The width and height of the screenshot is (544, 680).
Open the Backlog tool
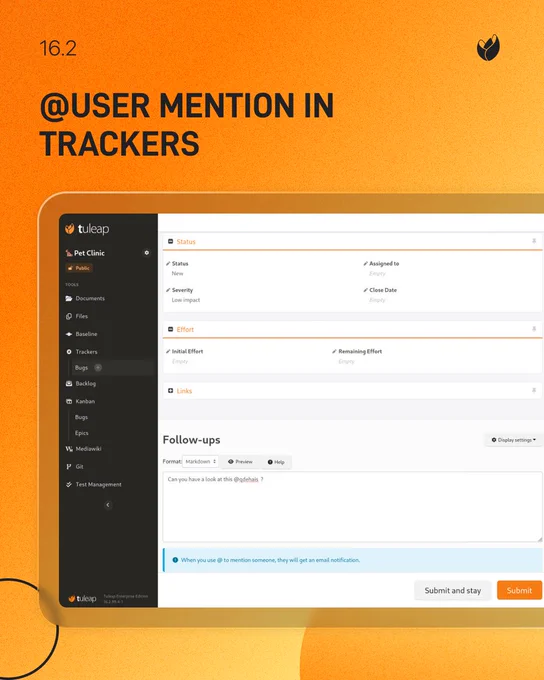(x=85, y=383)
